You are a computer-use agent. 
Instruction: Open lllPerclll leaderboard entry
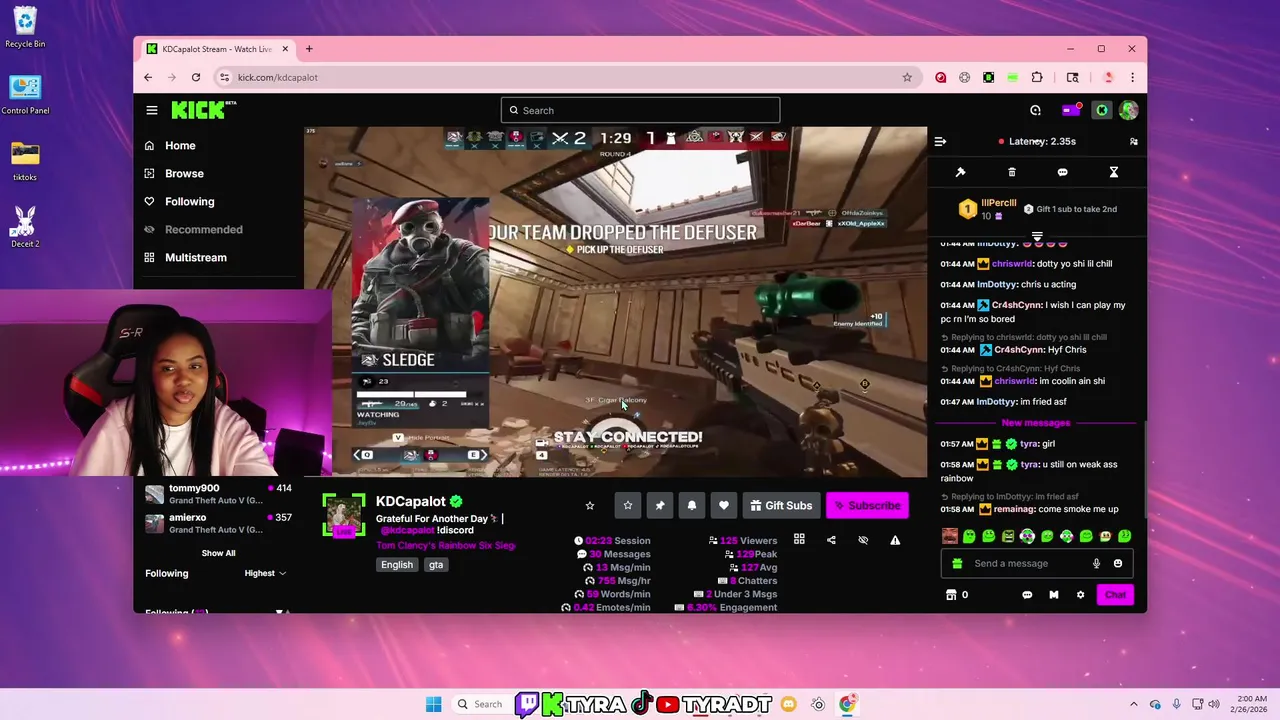click(x=987, y=209)
